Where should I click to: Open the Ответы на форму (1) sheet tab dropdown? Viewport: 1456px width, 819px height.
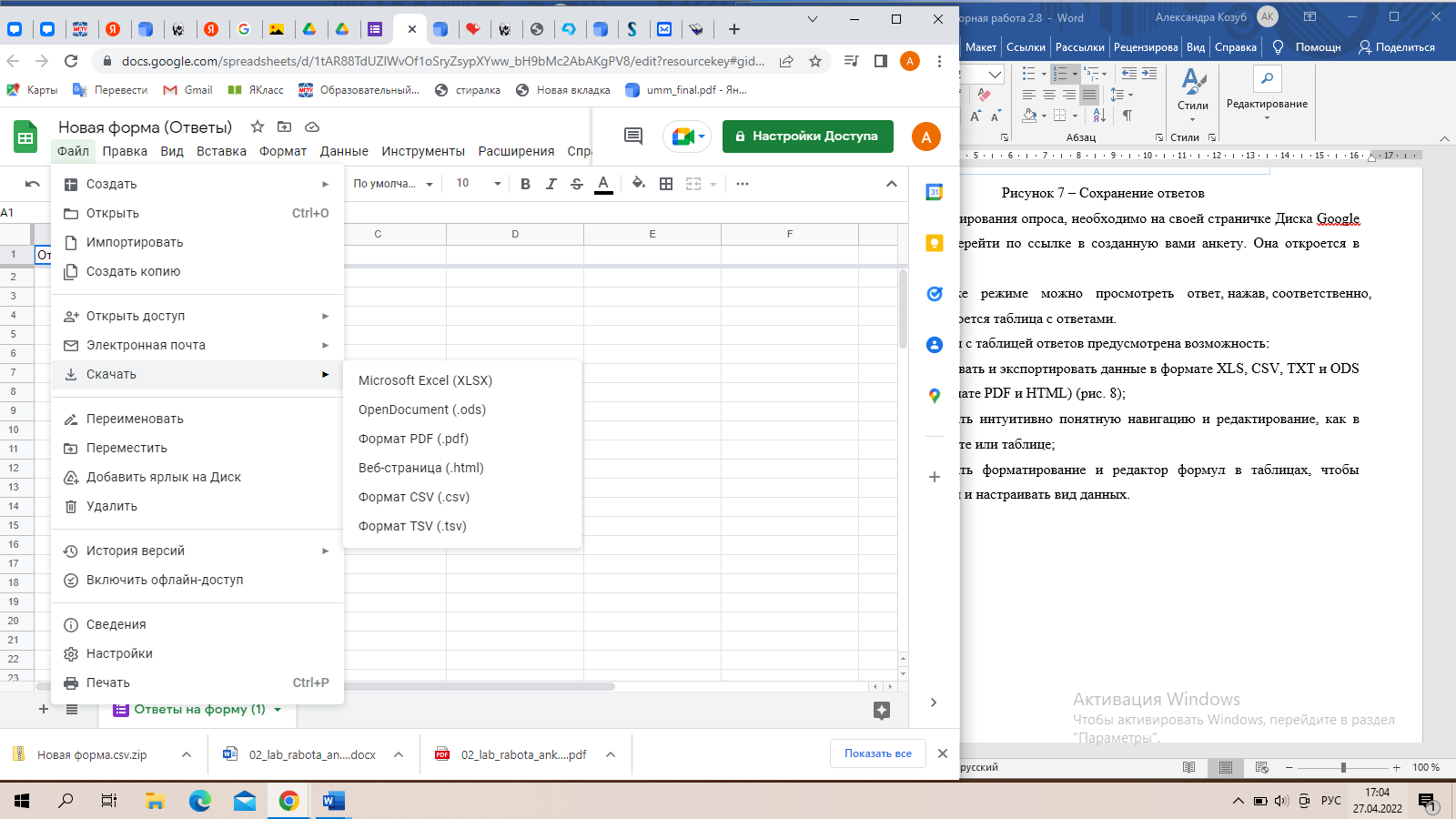click(278, 710)
